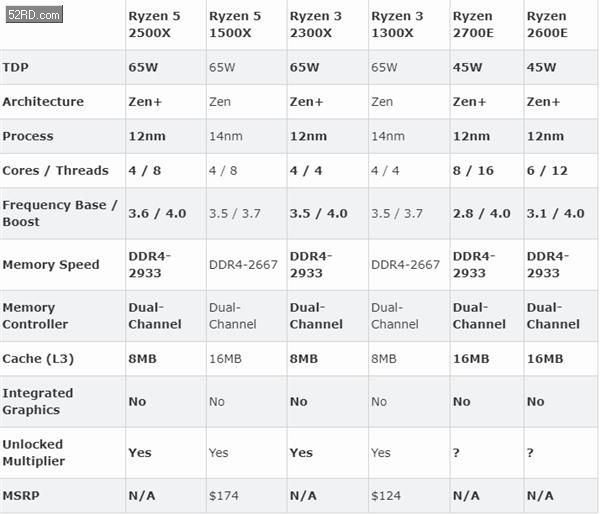
Task: Click the Ryzen 3 2300X column header
Action: click(x=316, y=24)
